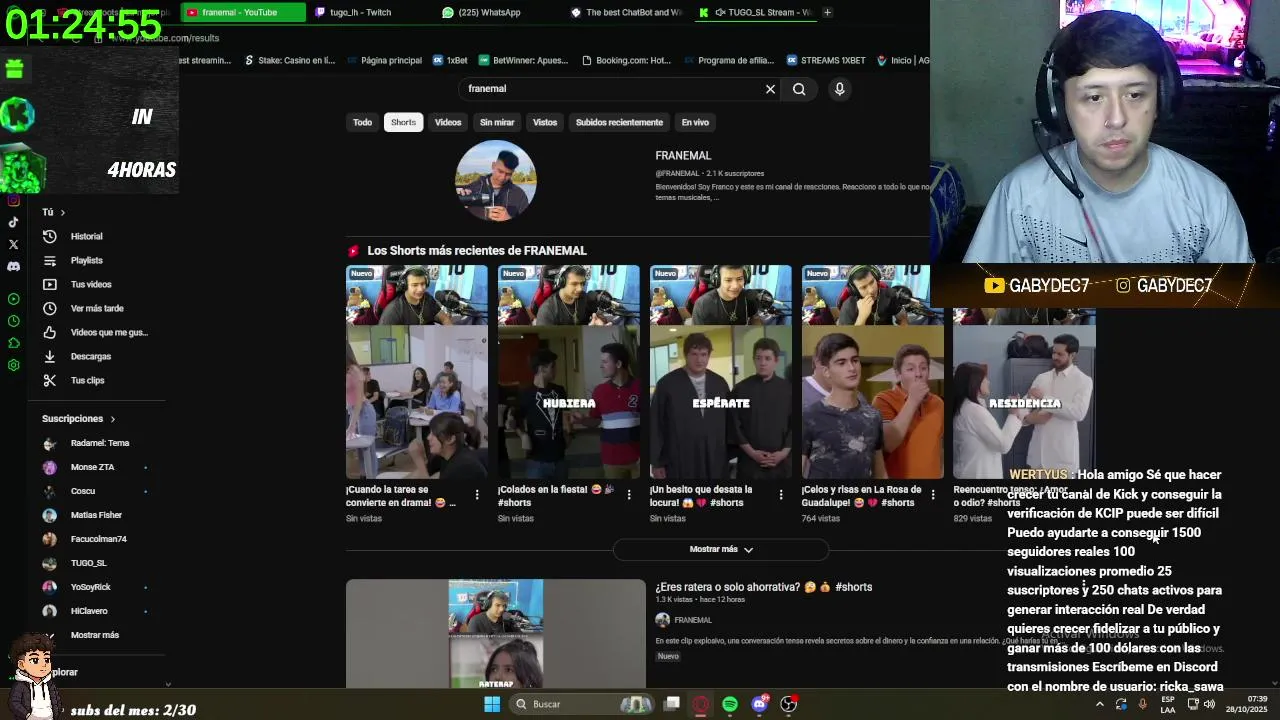Screen dimensions: 1280x720
Task: Open Historial in the sidebar
Action: (86, 237)
